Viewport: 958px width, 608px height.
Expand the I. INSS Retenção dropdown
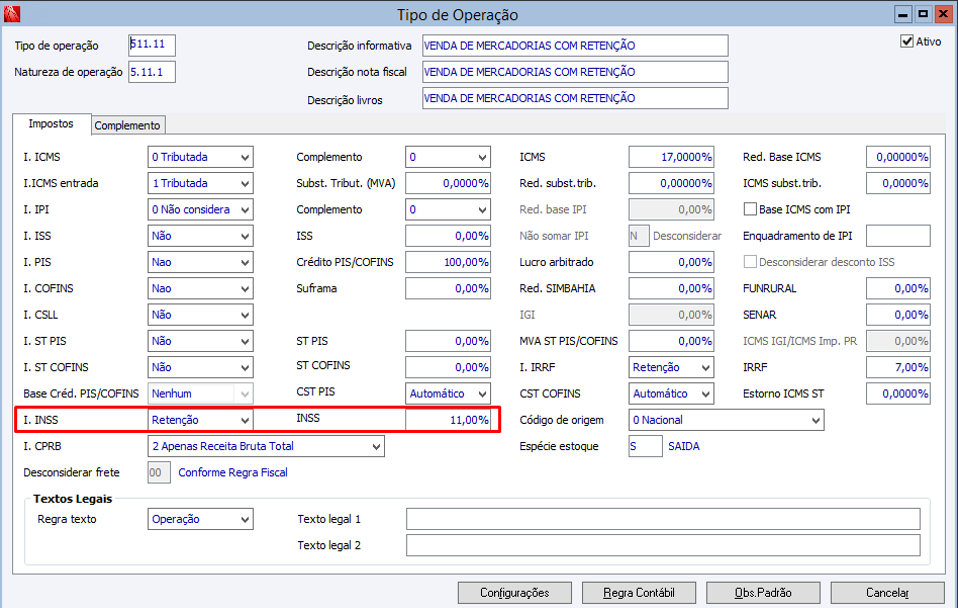[x=200, y=420]
